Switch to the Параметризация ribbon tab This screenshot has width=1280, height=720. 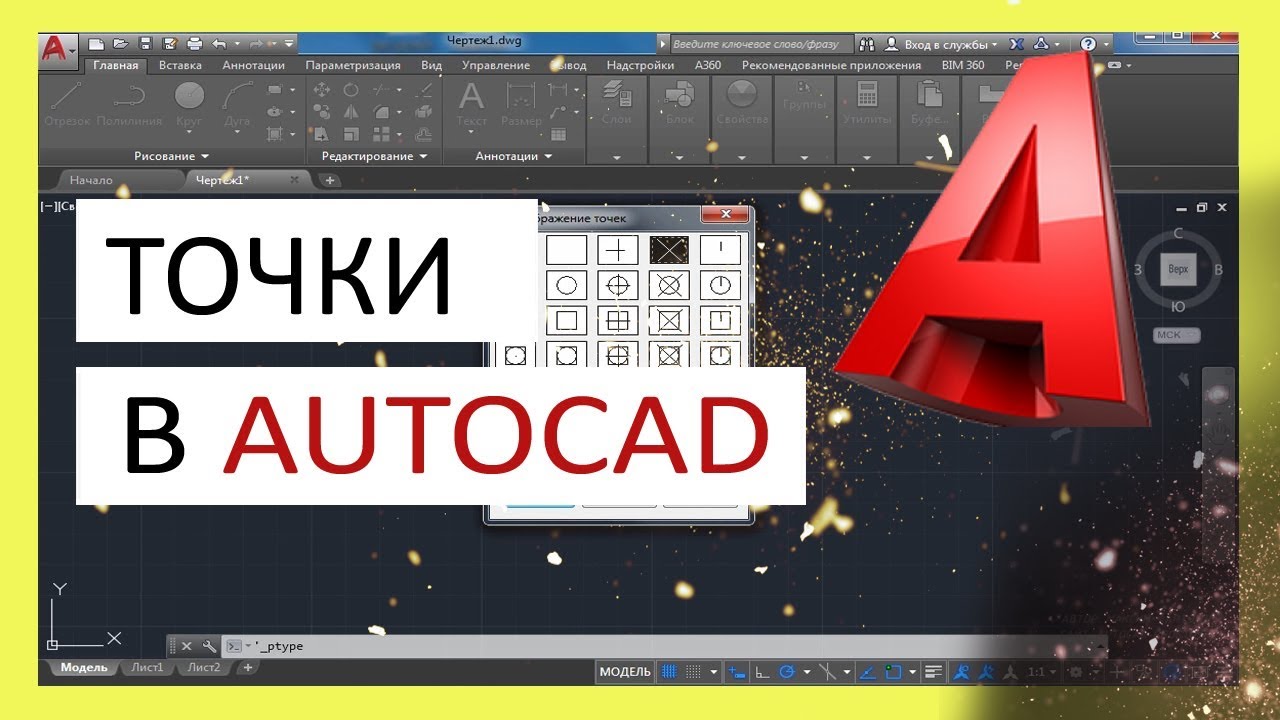point(353,65)
